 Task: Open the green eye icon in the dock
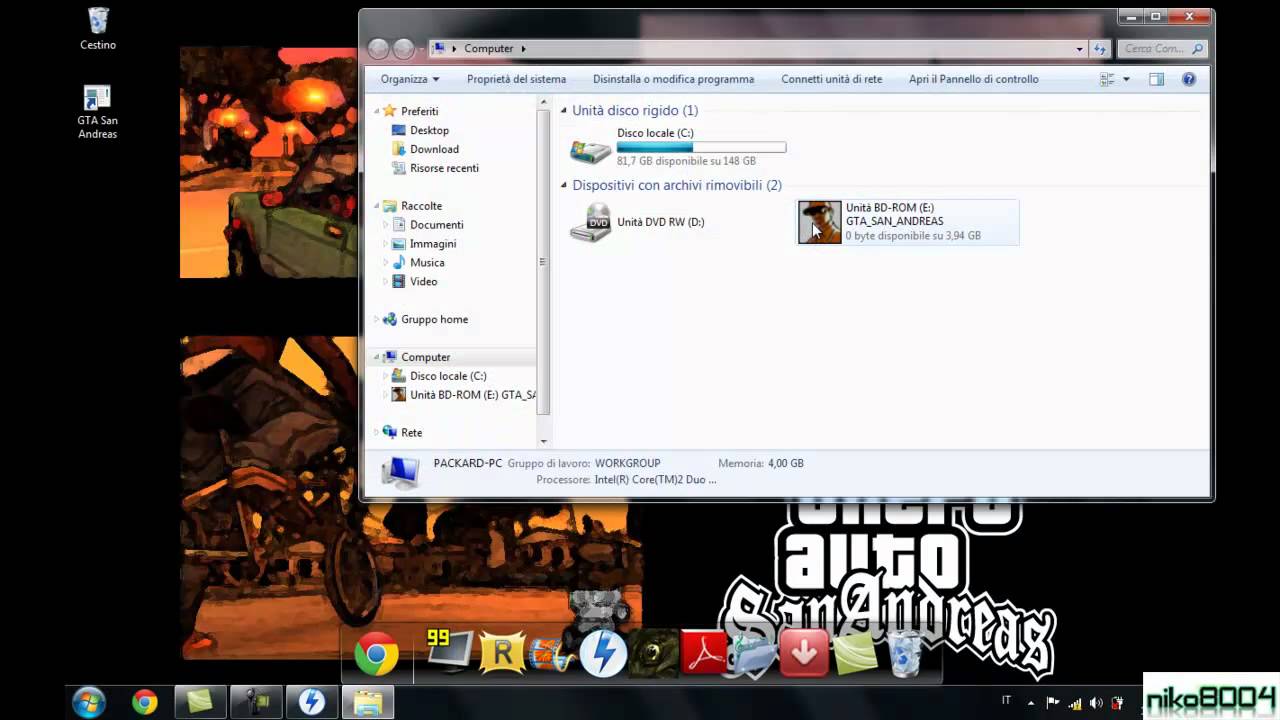pyautogui.click(x=653, y=655)
